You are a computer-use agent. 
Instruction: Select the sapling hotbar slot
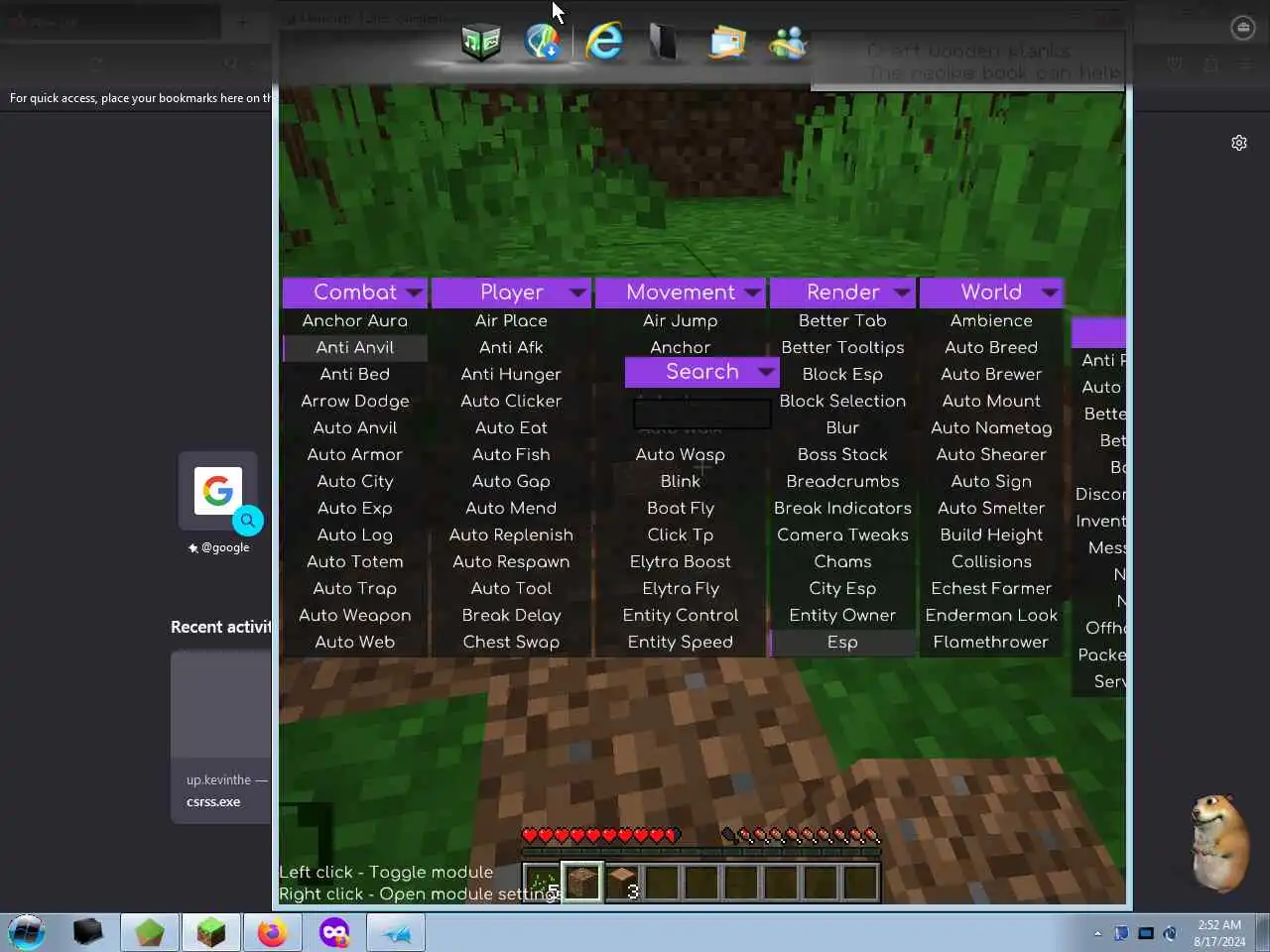coord(543,882)
